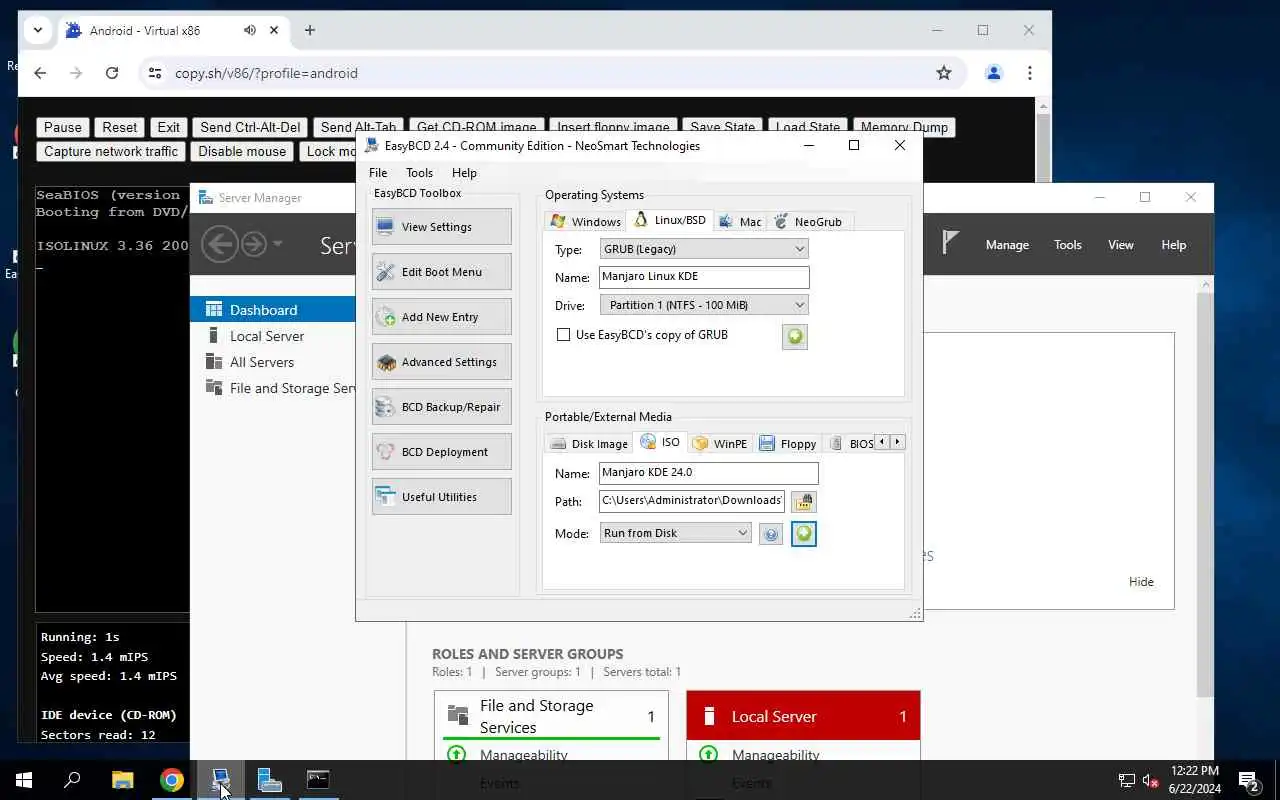This screenshot has height=800, width=1280.
Task: Click the Manjaro KDE 24.0 ISO name field
Action: click(x=709, y=473)
